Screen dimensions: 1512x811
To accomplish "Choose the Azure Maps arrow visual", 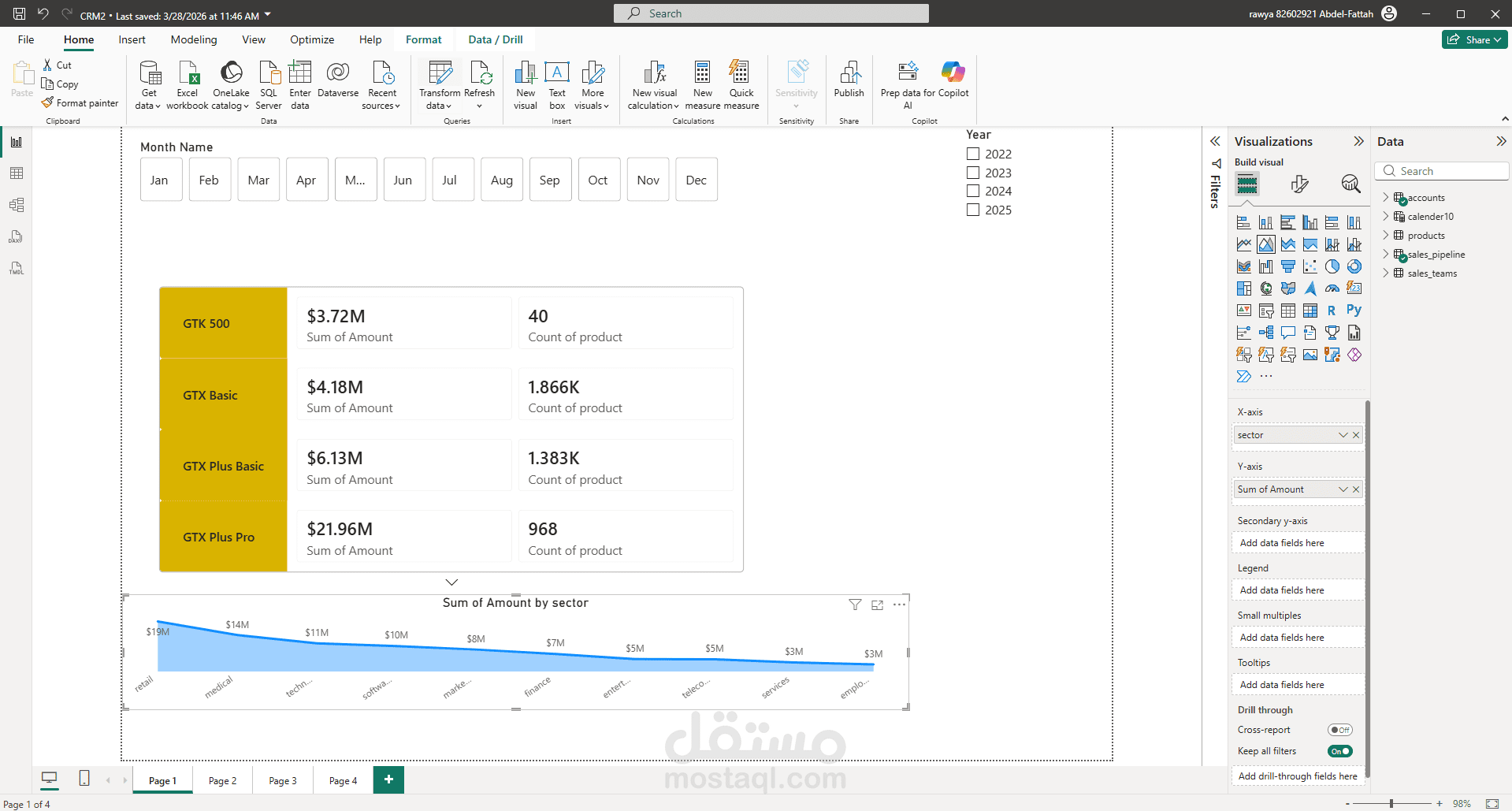I will [1310, 288].
